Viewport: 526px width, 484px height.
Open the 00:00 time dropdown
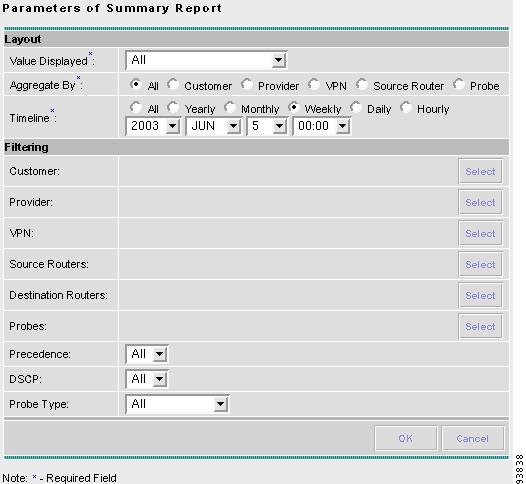pyautogui.click(x=322, y=126)
